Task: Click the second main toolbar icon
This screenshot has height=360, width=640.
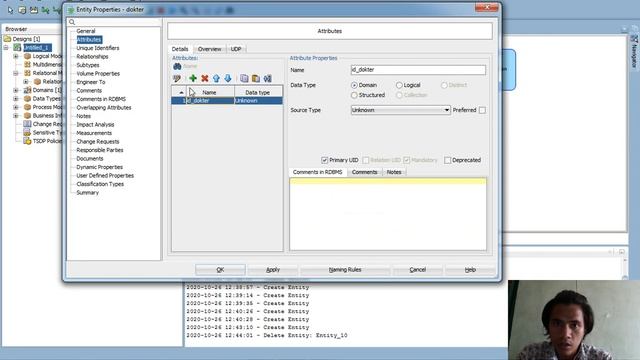Action: 22,10
